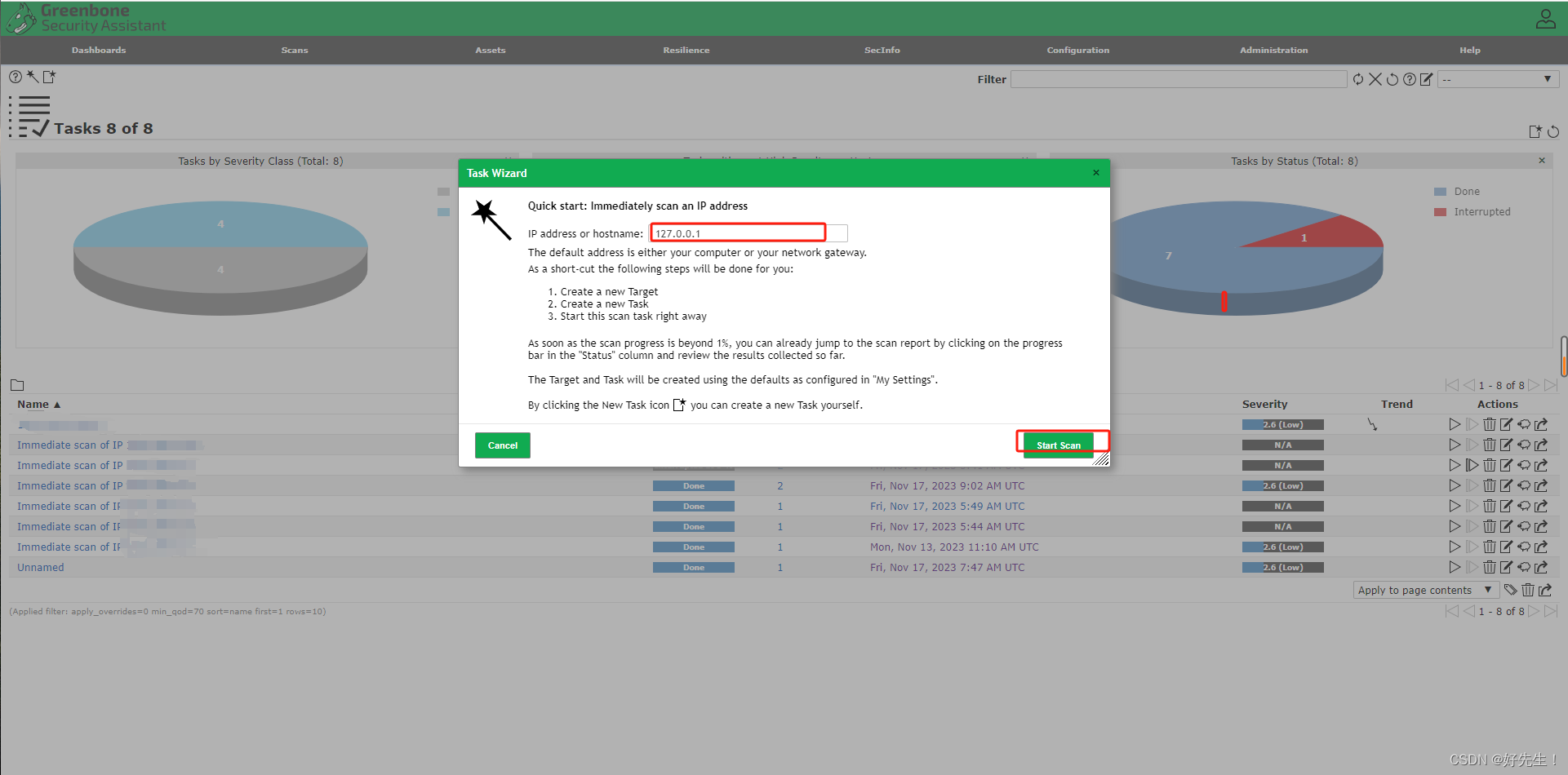1568x775 pixels.
Task: Close the Tasks by Status chart
Action: point(1542,161)
